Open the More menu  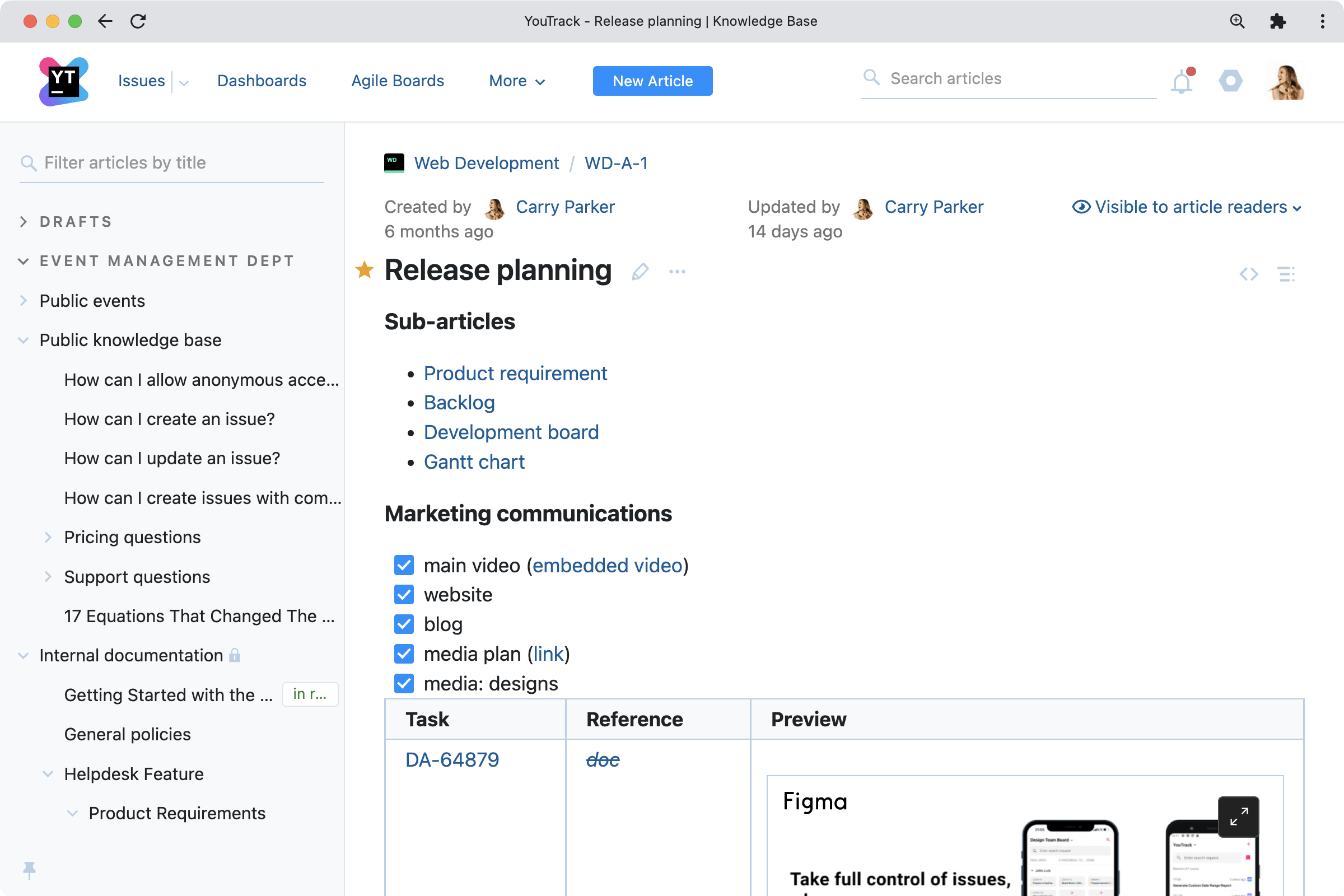pos(516,81)
